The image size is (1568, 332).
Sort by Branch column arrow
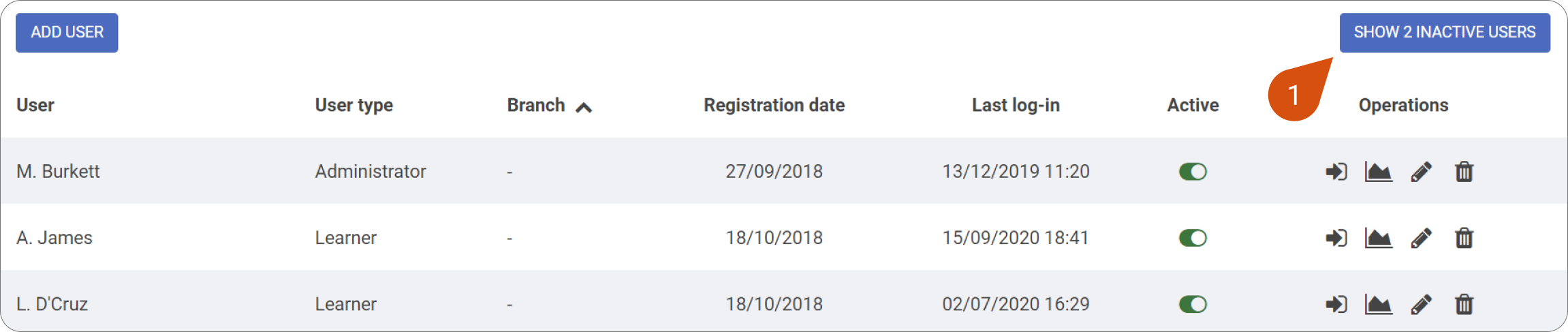584,107
